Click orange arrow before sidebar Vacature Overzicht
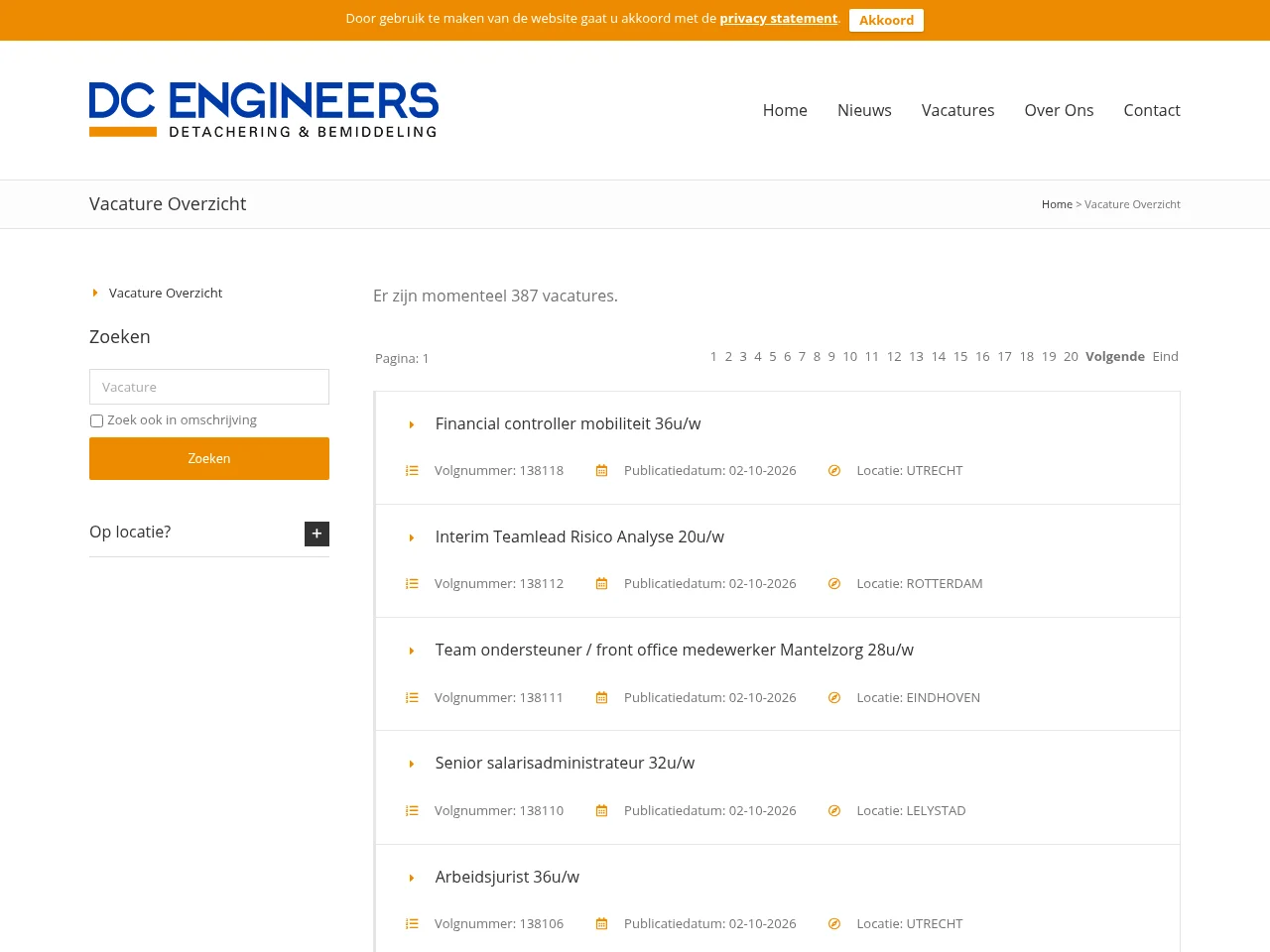Viewport: 1270px width, 952px height. pyautogui.click(x=95, y=293)
